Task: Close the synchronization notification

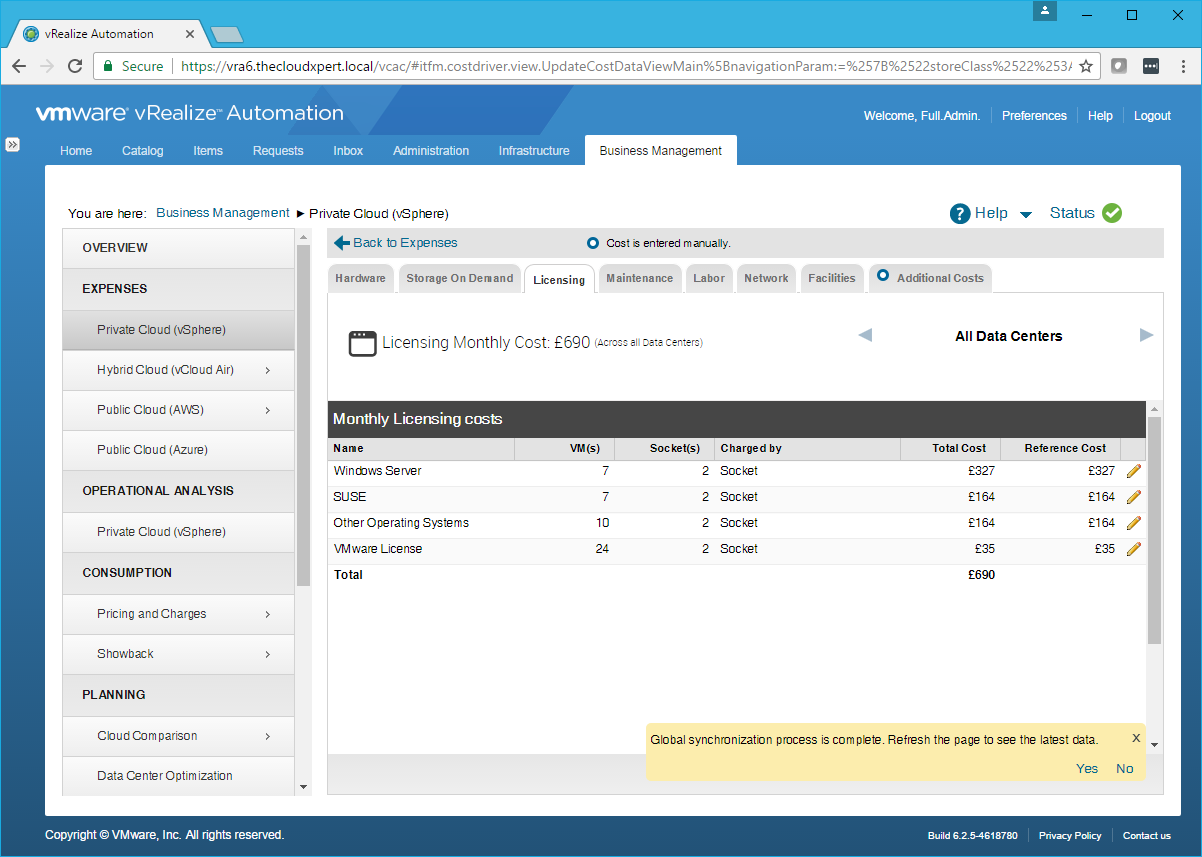Action: pyautogui.click(x=1136, y=738)
